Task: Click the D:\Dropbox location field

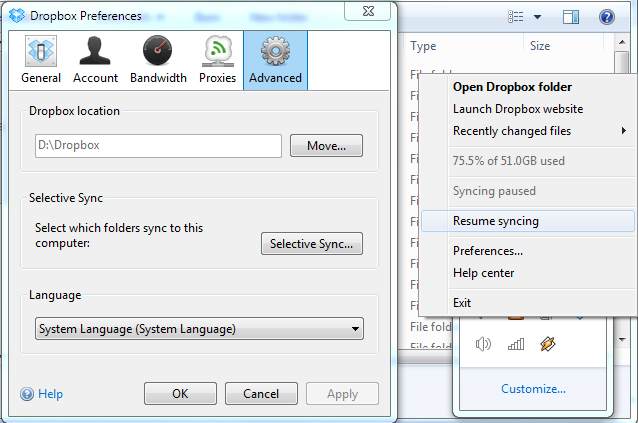Action: (x=158, y=146)
